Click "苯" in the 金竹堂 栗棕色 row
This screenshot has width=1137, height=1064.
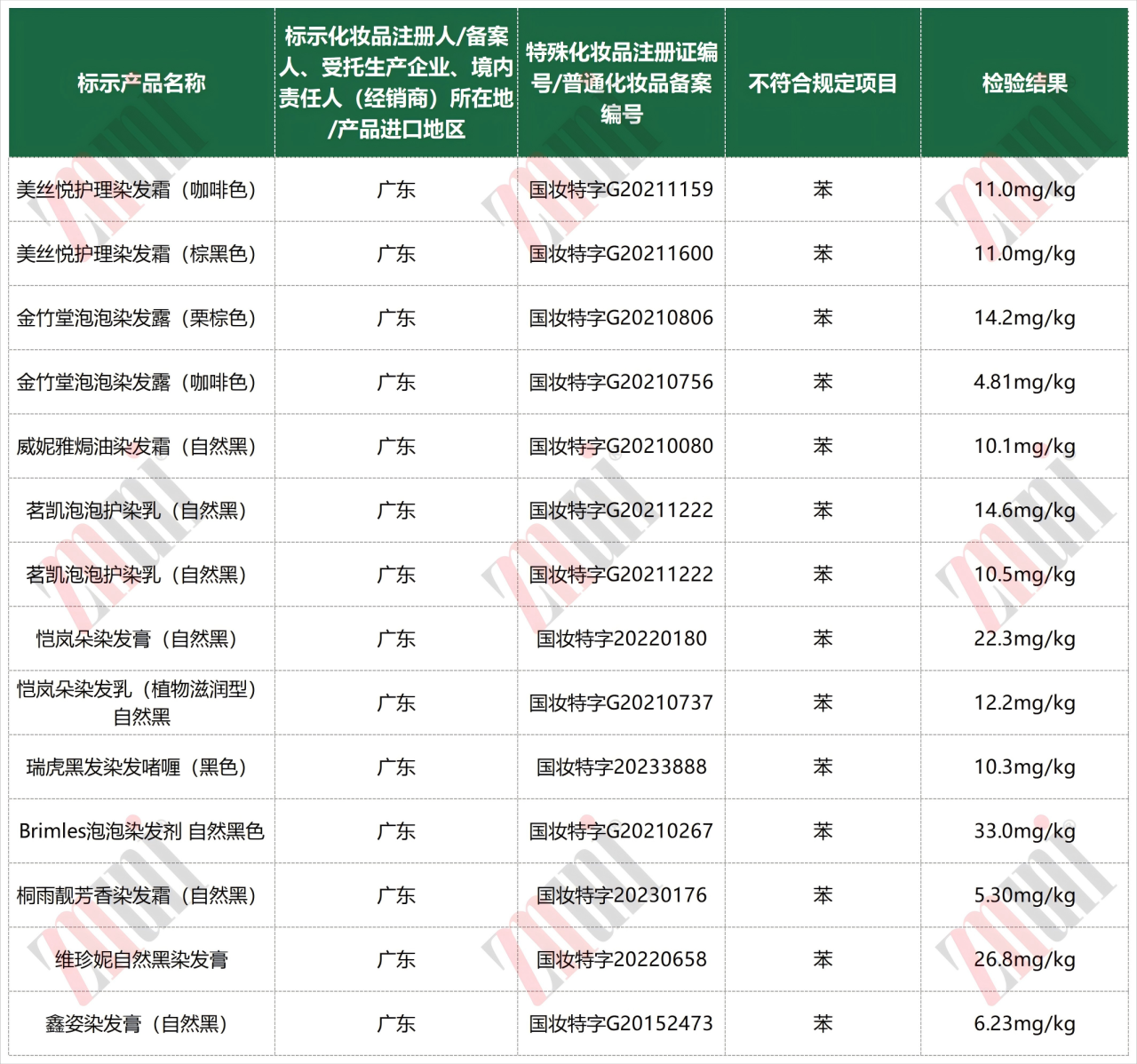tap(823, 318)
